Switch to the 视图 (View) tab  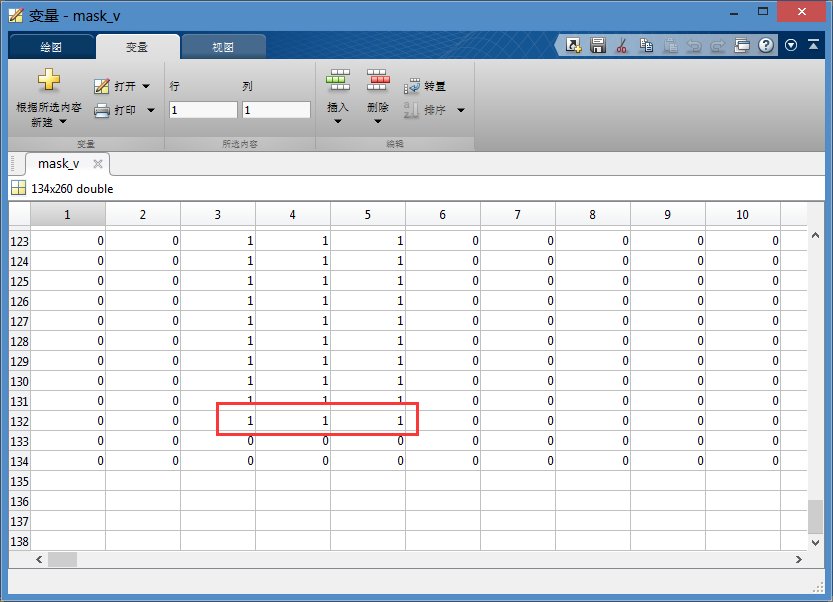click(223, 47)
